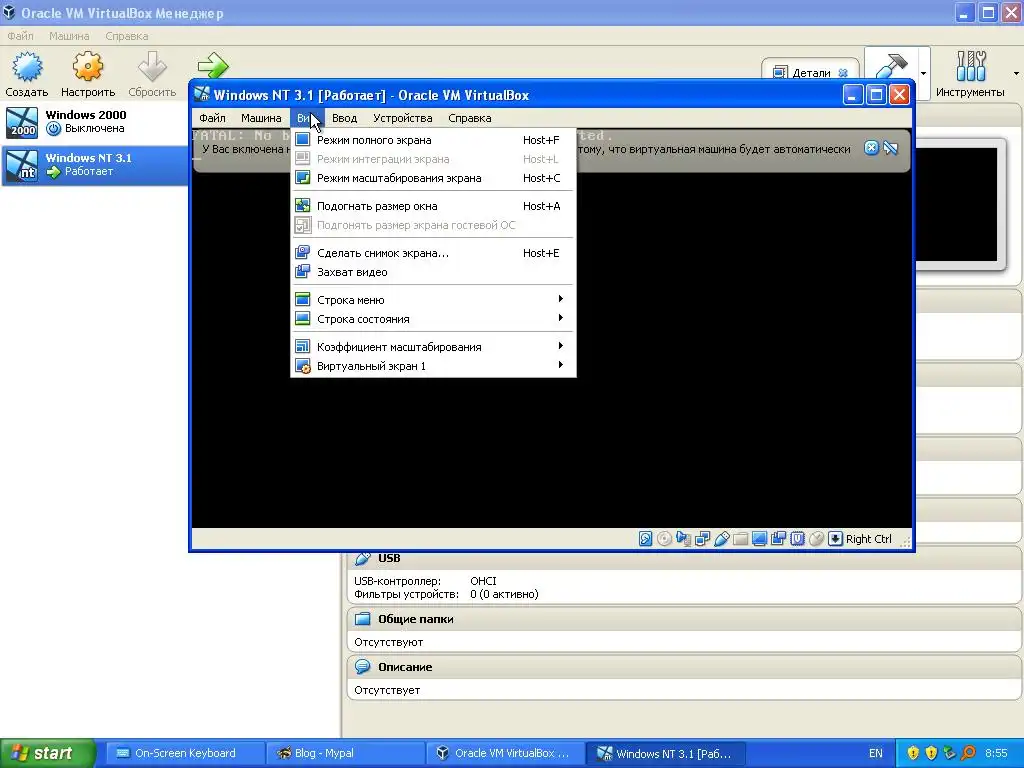Open dropdown arrow beside Инструменты
Image resolution: width=1024 pixels, height=768 pixels.
(x=1016, y=73)
